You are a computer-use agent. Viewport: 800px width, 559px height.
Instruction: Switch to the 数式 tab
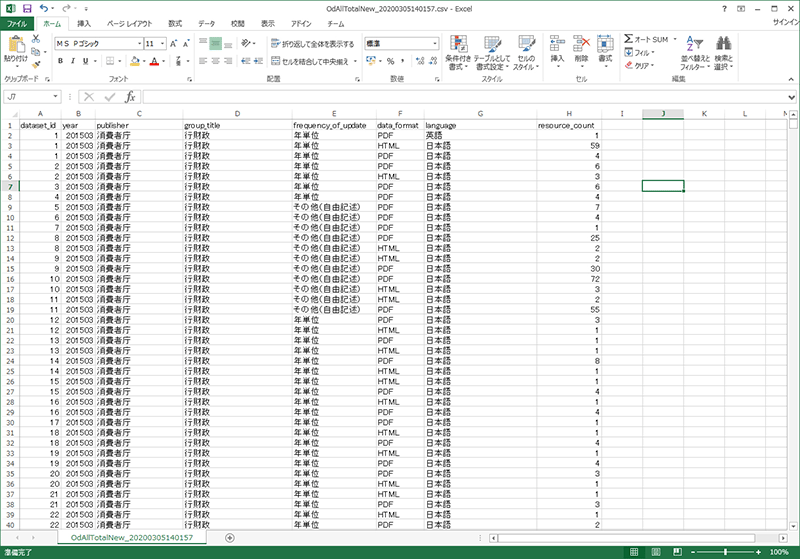tap(175, 23)
